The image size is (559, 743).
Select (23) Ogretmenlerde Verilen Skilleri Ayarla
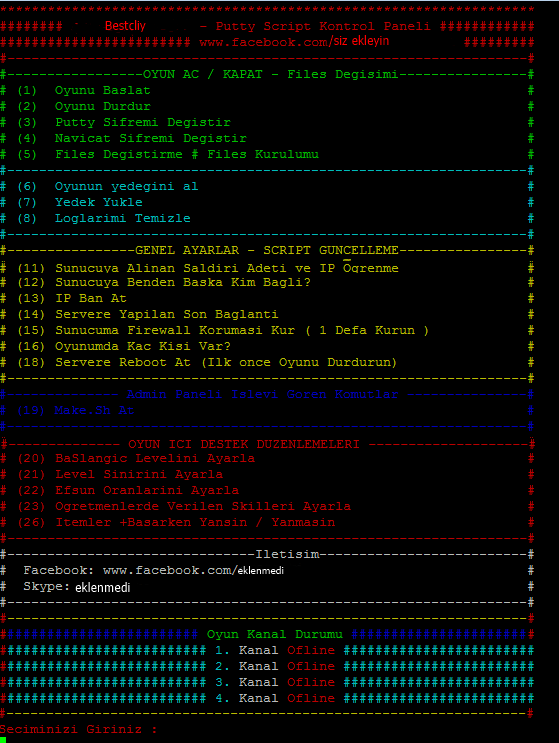click(184, 507)
